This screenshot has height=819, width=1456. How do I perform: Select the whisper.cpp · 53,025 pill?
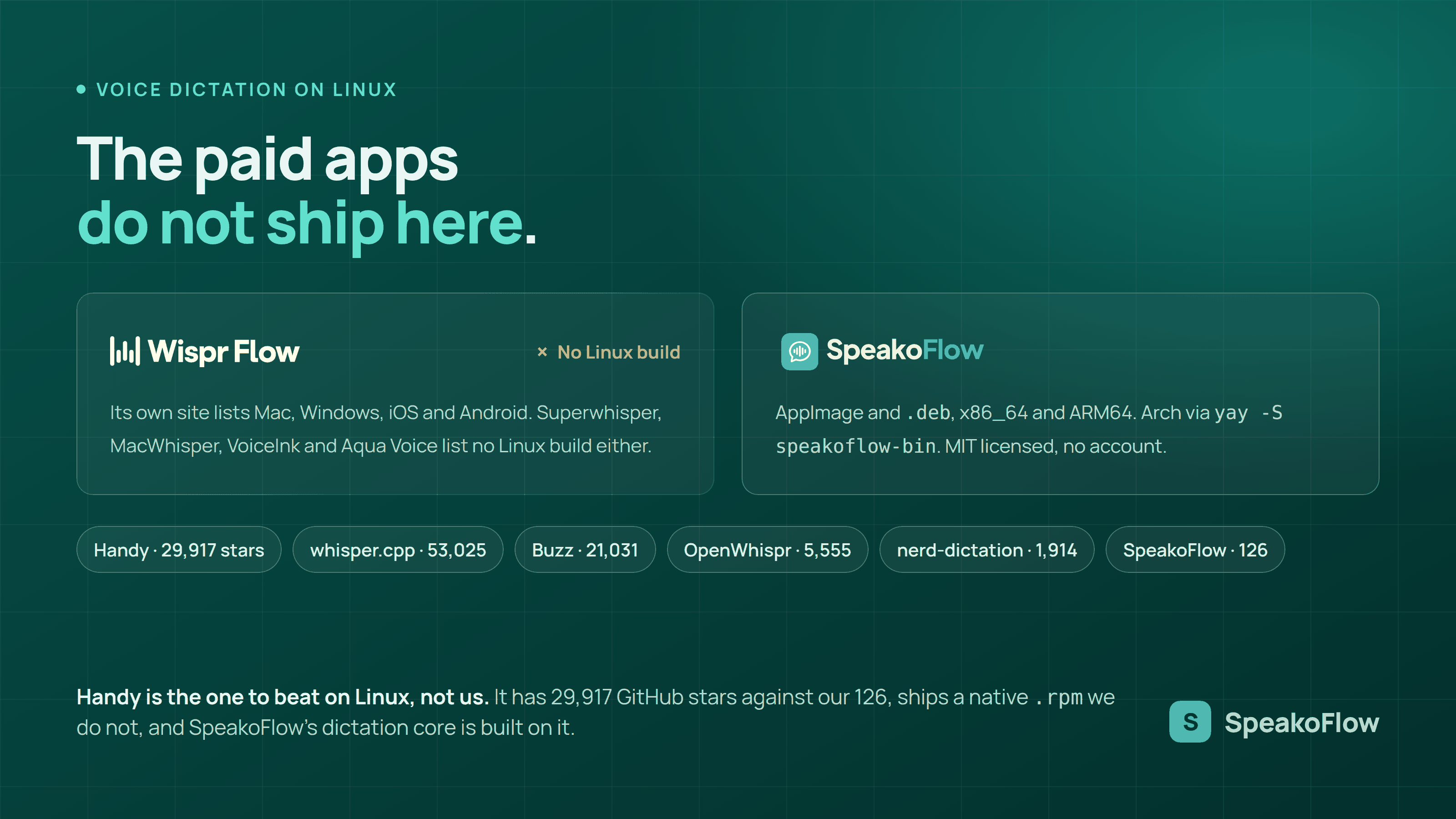pos(398,549)
